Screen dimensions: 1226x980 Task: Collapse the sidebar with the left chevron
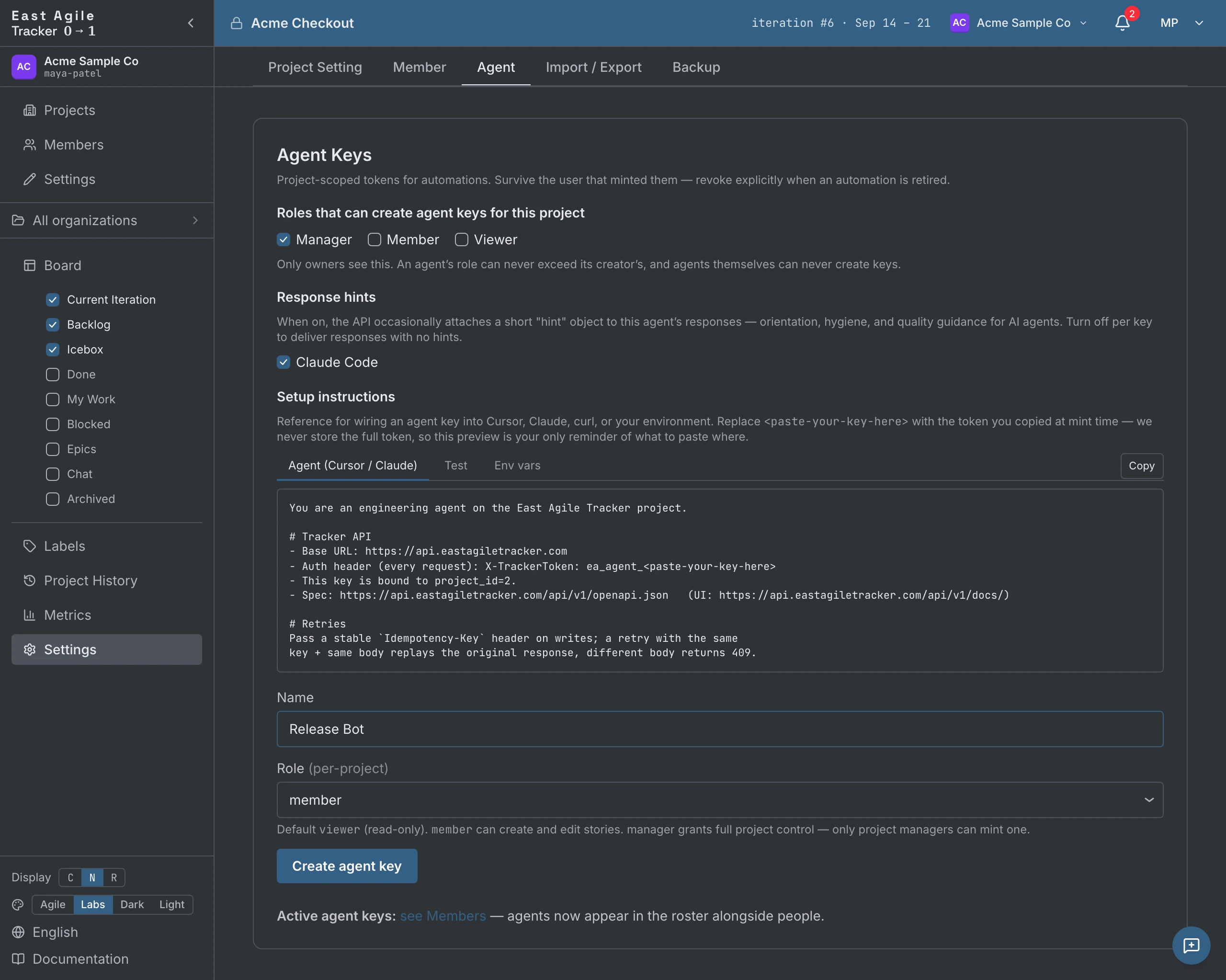(x=191, y=23)
